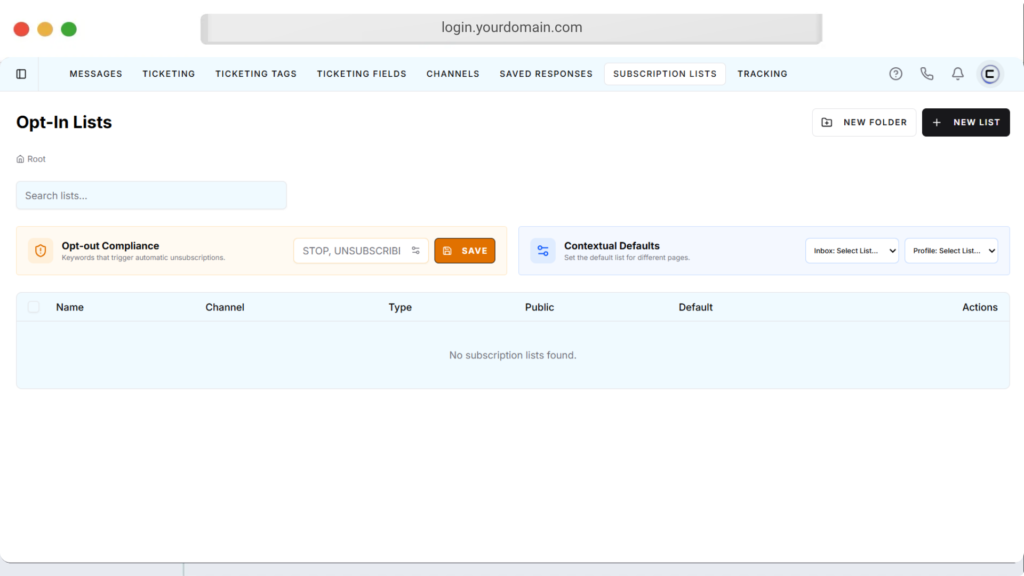Switch to the Messages tab
Image resolution: width=1024 pixels, height=576 pixels.
click(96, 74)
